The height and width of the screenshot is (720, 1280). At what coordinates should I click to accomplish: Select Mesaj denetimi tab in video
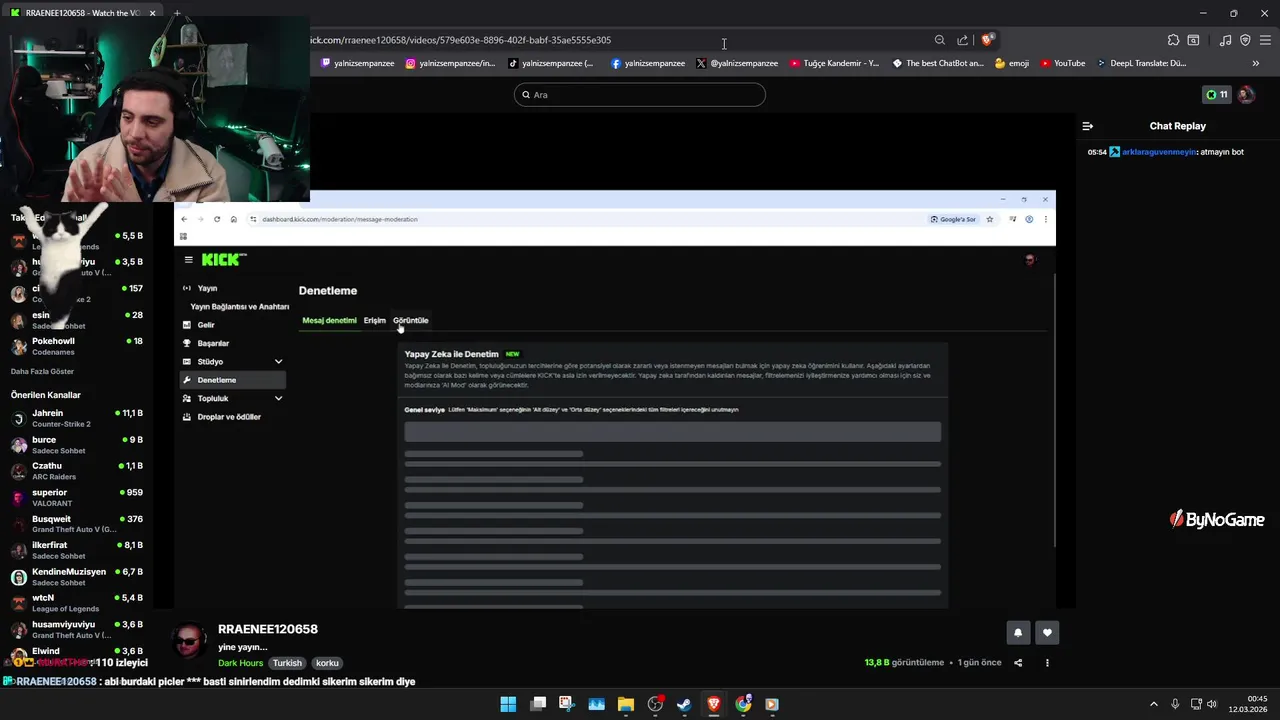[x=329, y=320]
